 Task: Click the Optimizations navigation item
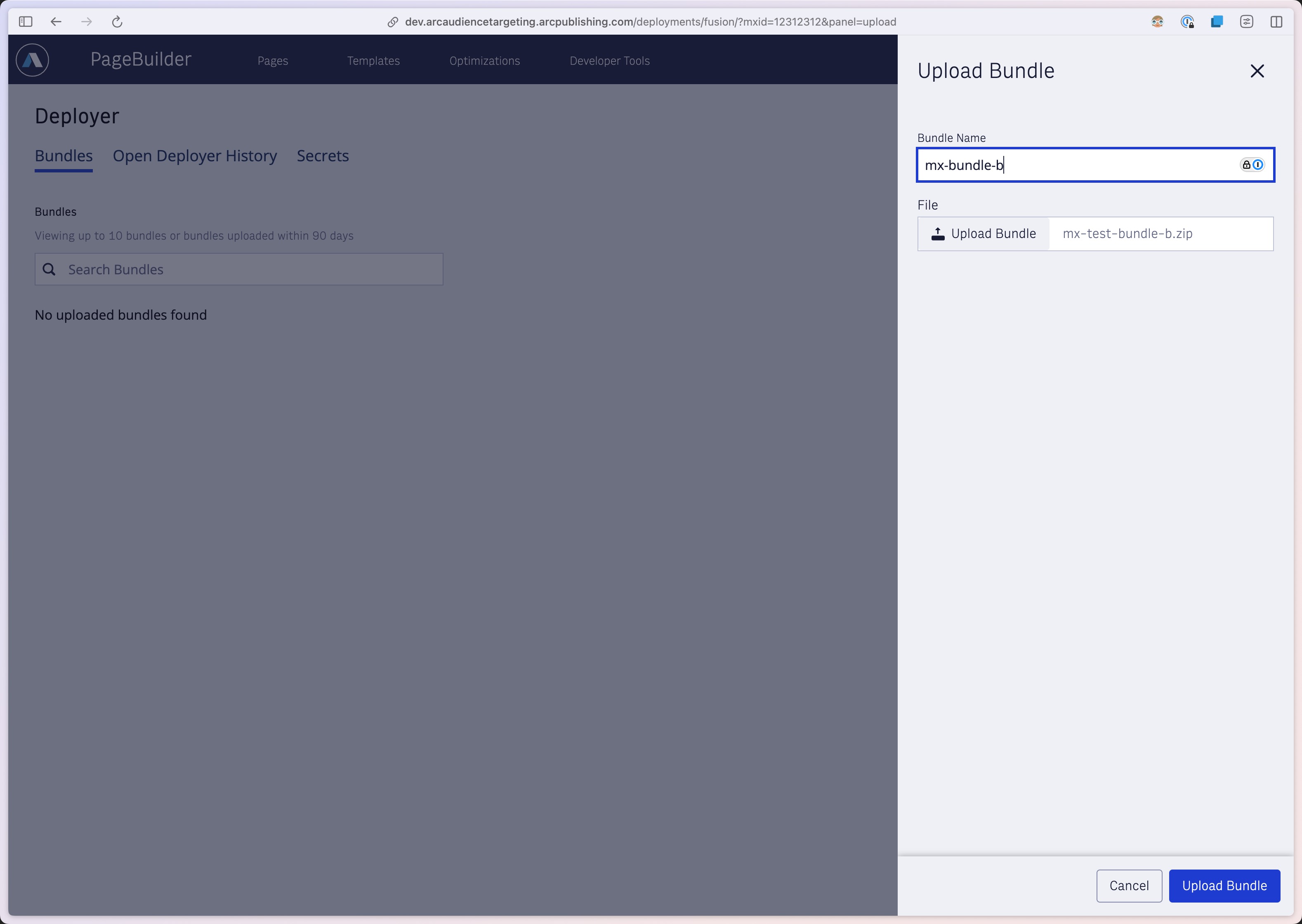click(484, 60)
